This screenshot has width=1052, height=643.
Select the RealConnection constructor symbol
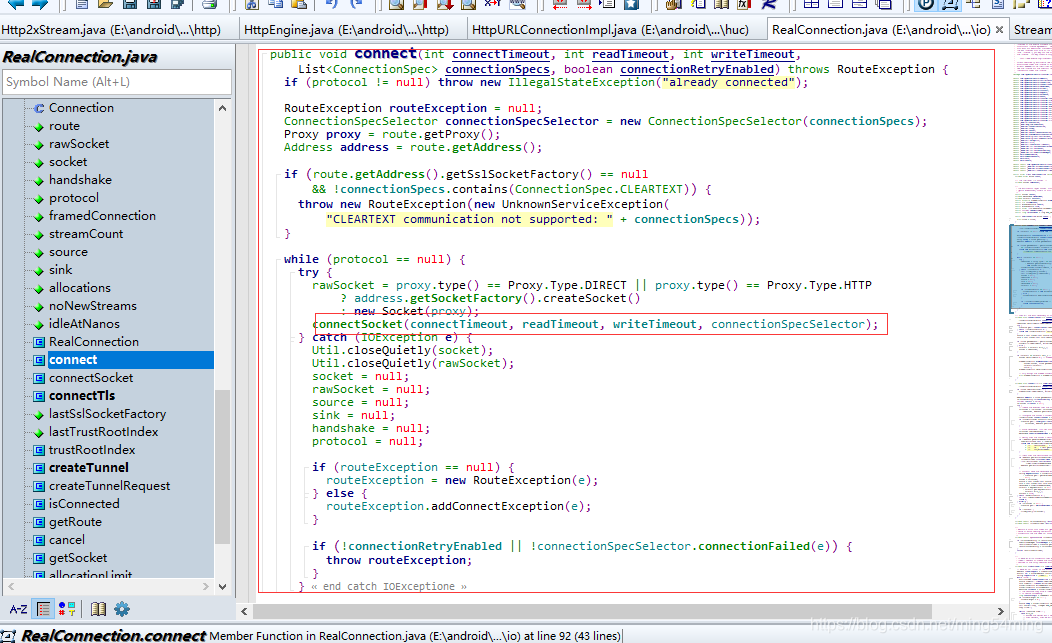[x=93, y=342]
